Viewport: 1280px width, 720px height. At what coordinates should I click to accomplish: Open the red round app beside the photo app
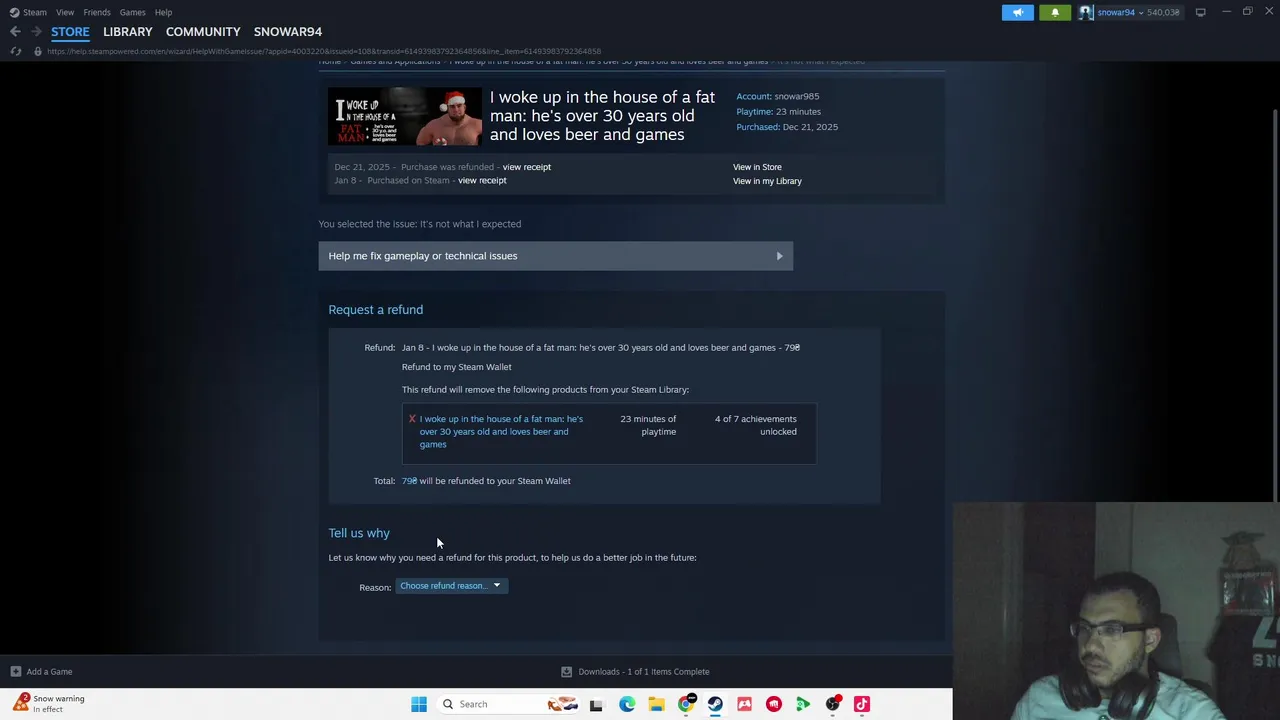[773, 704]
